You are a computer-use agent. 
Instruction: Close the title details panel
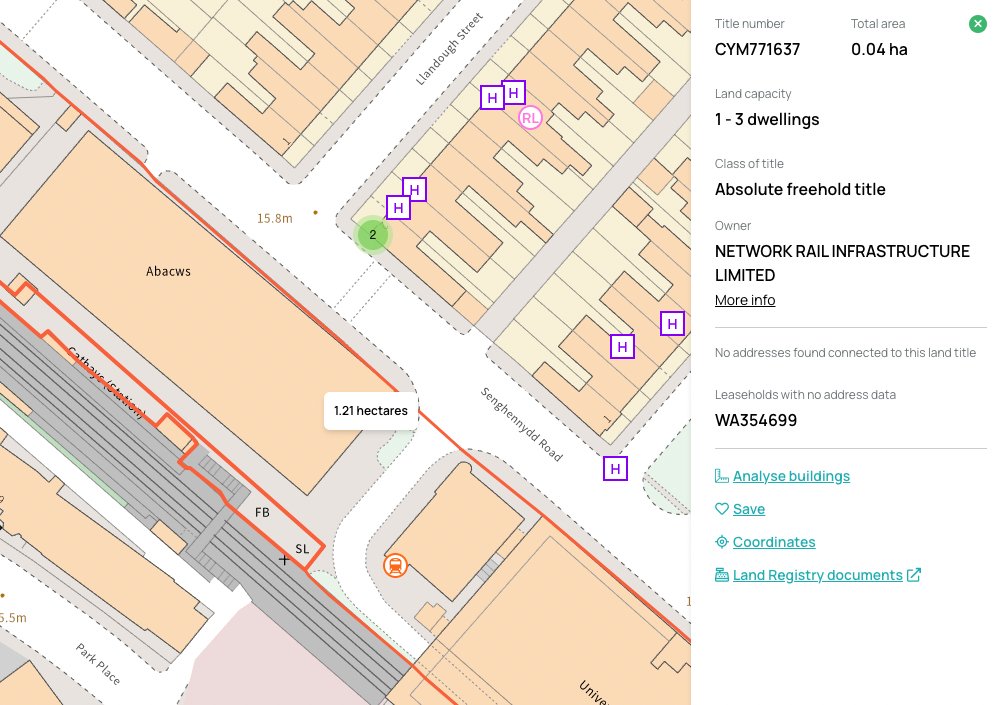(977, 24)
